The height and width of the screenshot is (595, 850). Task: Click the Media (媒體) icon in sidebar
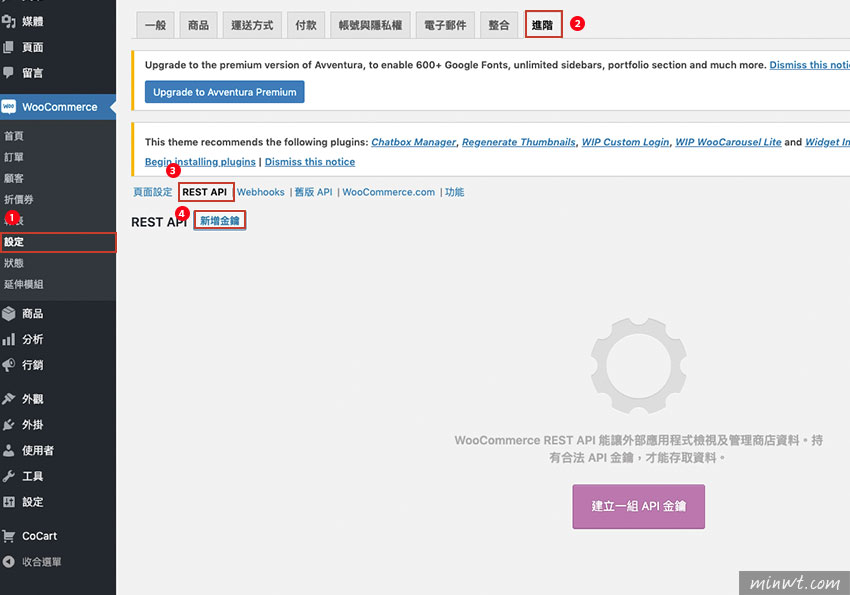(9, 21)
